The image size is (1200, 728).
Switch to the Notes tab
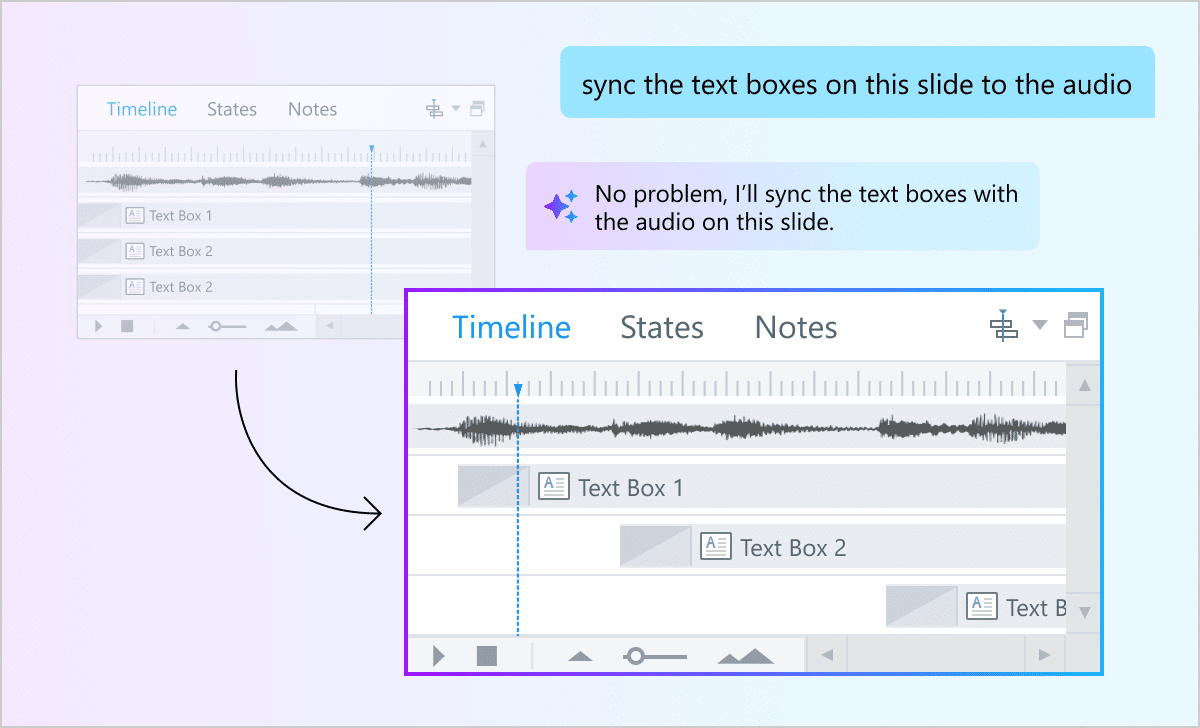pos(795,327)
